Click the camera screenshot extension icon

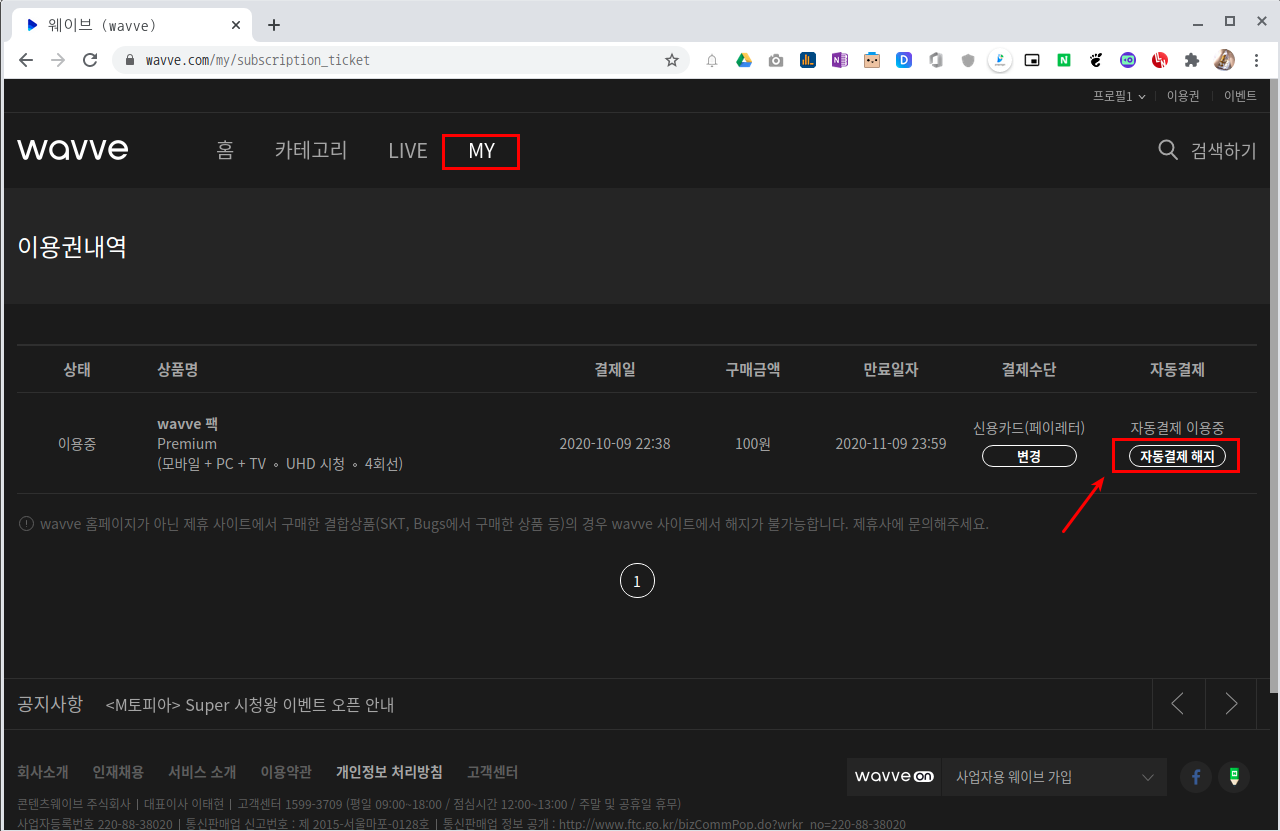776,60
